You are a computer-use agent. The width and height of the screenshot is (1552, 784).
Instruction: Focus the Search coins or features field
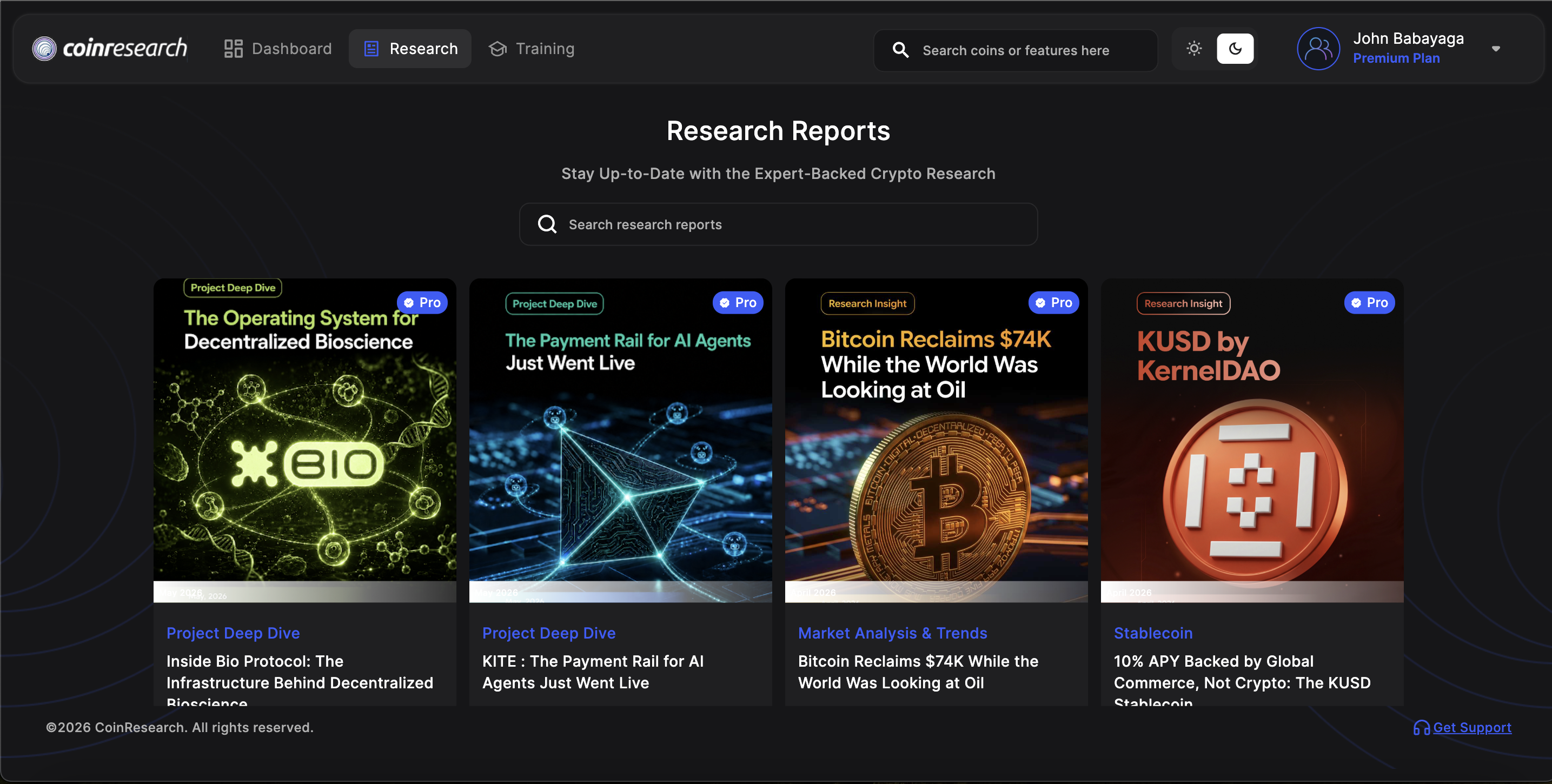point(1016,51)
